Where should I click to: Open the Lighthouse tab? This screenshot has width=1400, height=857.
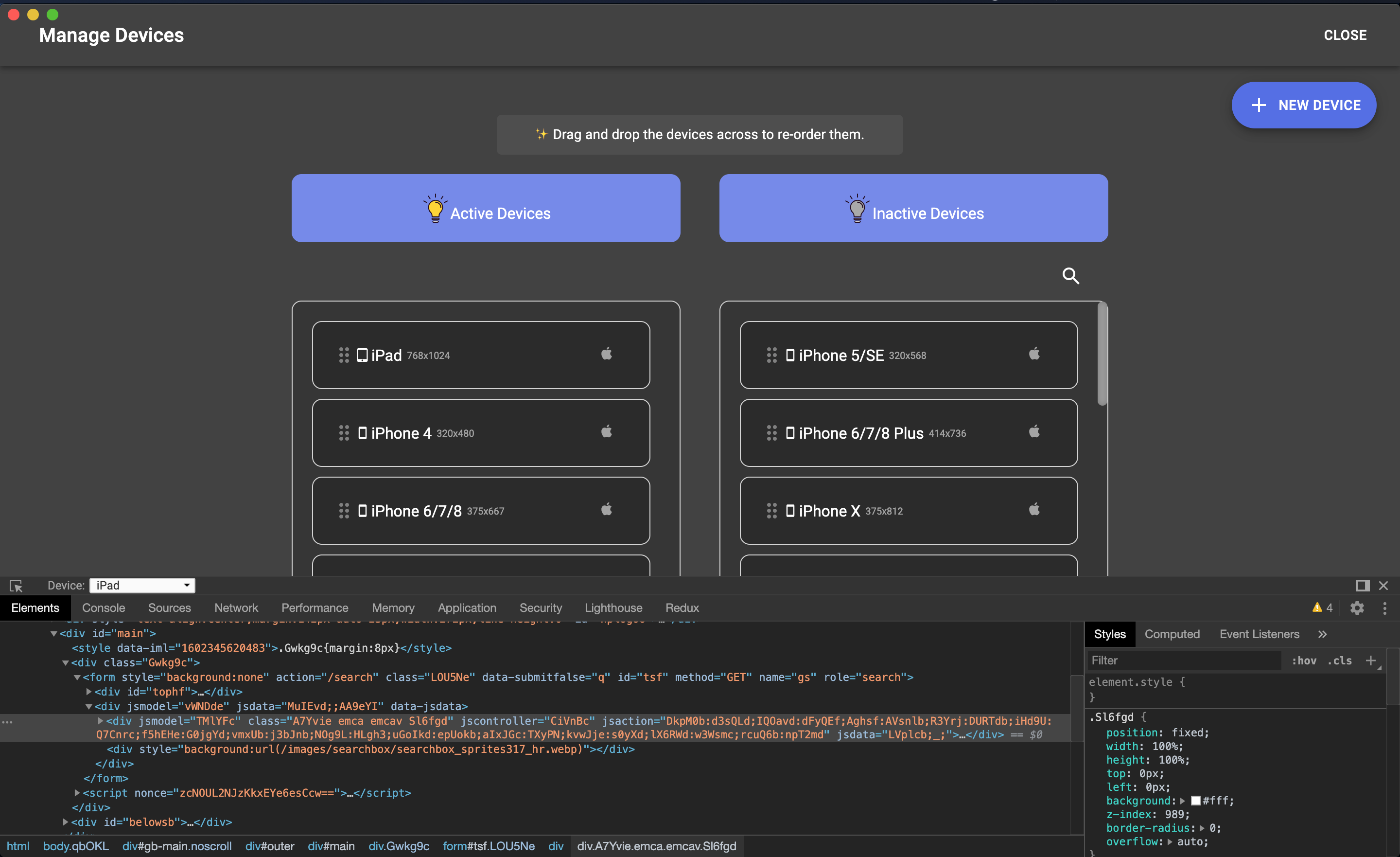(613, 608)
